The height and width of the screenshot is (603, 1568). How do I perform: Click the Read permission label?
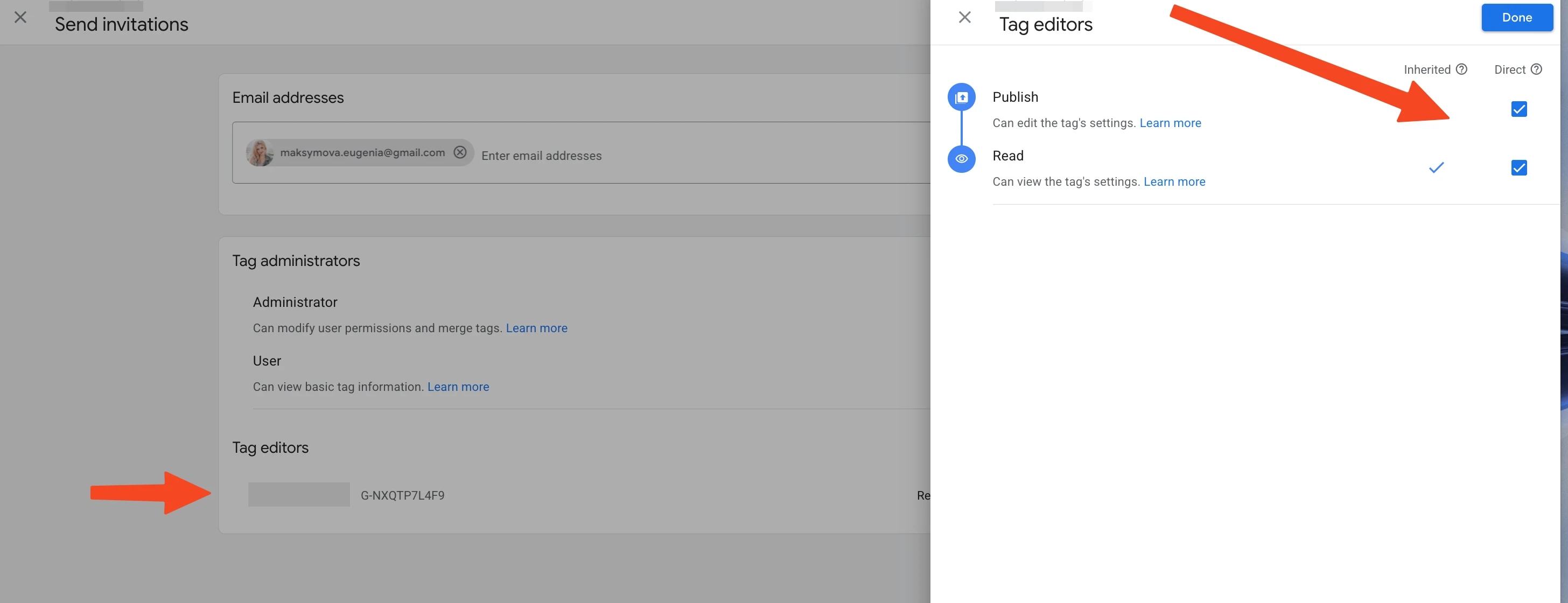tap(1008, 156)
